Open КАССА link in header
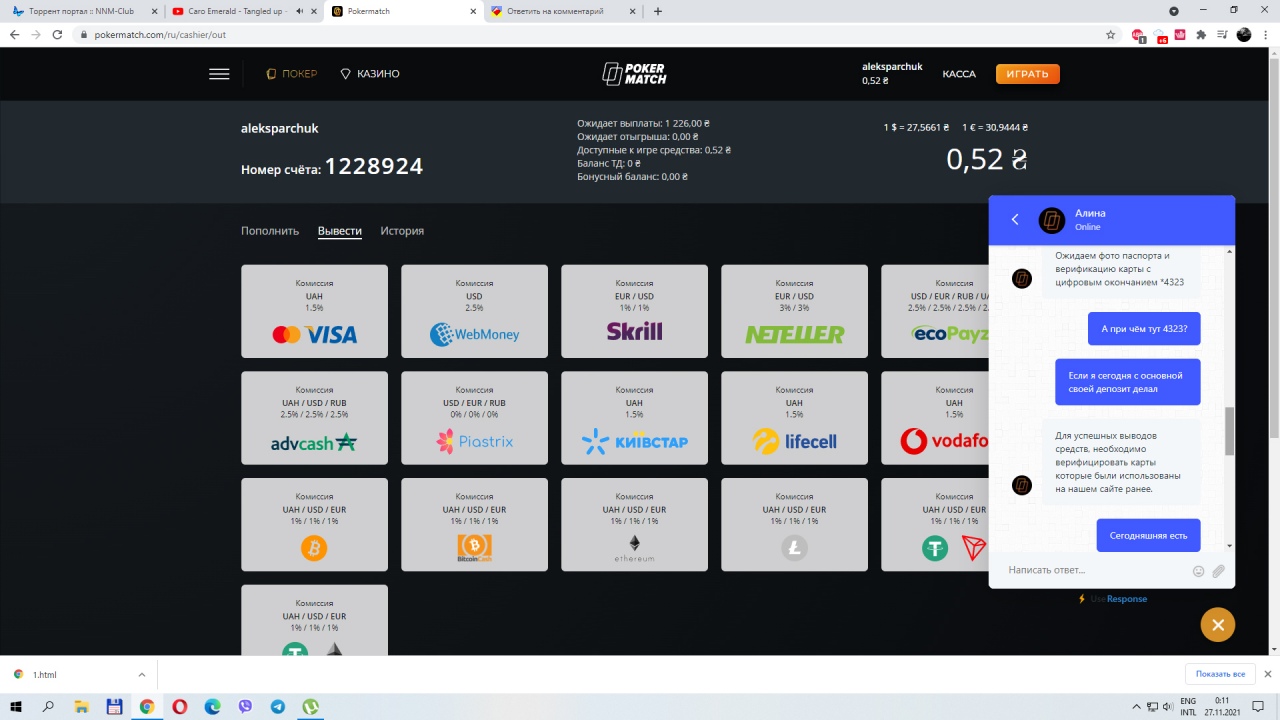The width and height of the screenshot is (1280, 720). coord(959,74)
